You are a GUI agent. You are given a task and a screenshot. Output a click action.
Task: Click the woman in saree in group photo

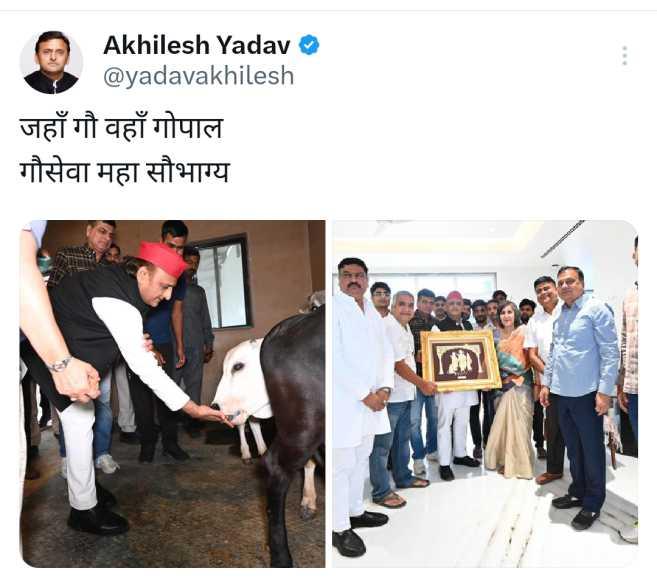[510, 390]
